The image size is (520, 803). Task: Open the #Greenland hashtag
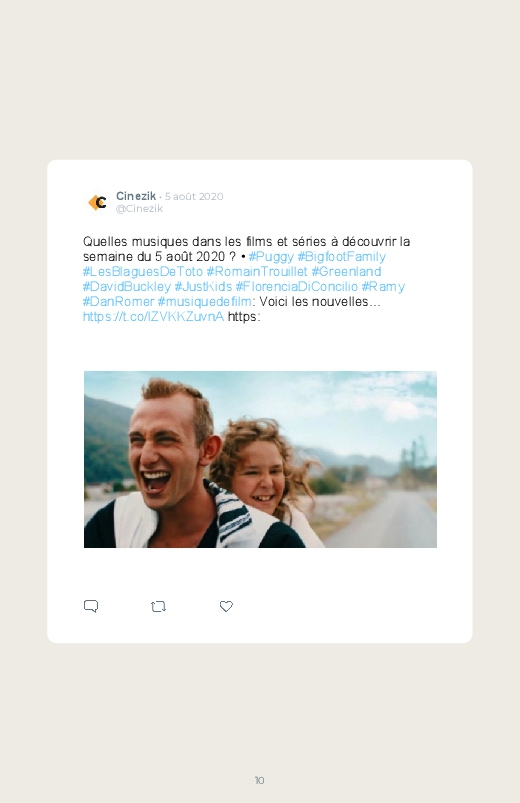click(x=346, y=271)
